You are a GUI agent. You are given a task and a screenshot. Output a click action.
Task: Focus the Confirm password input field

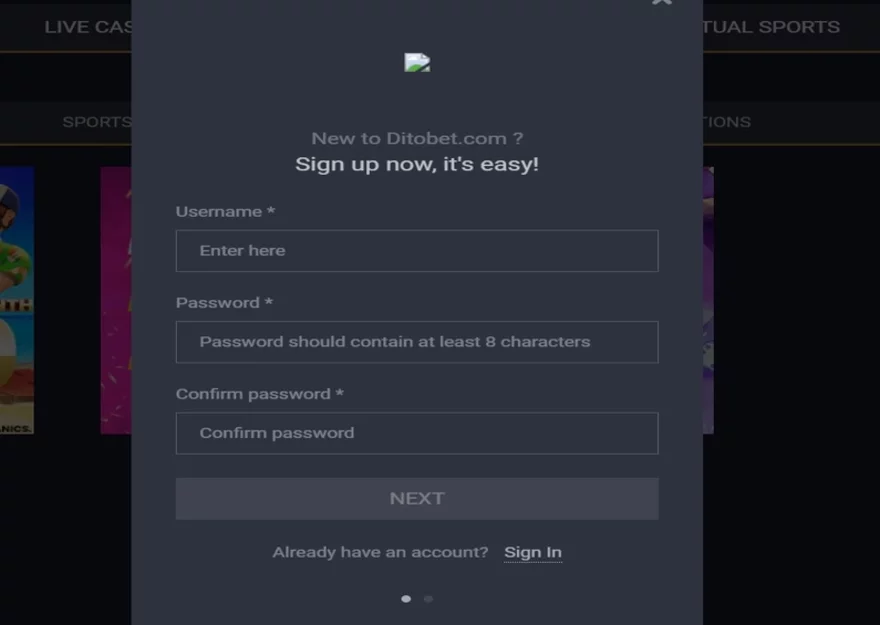417,433
